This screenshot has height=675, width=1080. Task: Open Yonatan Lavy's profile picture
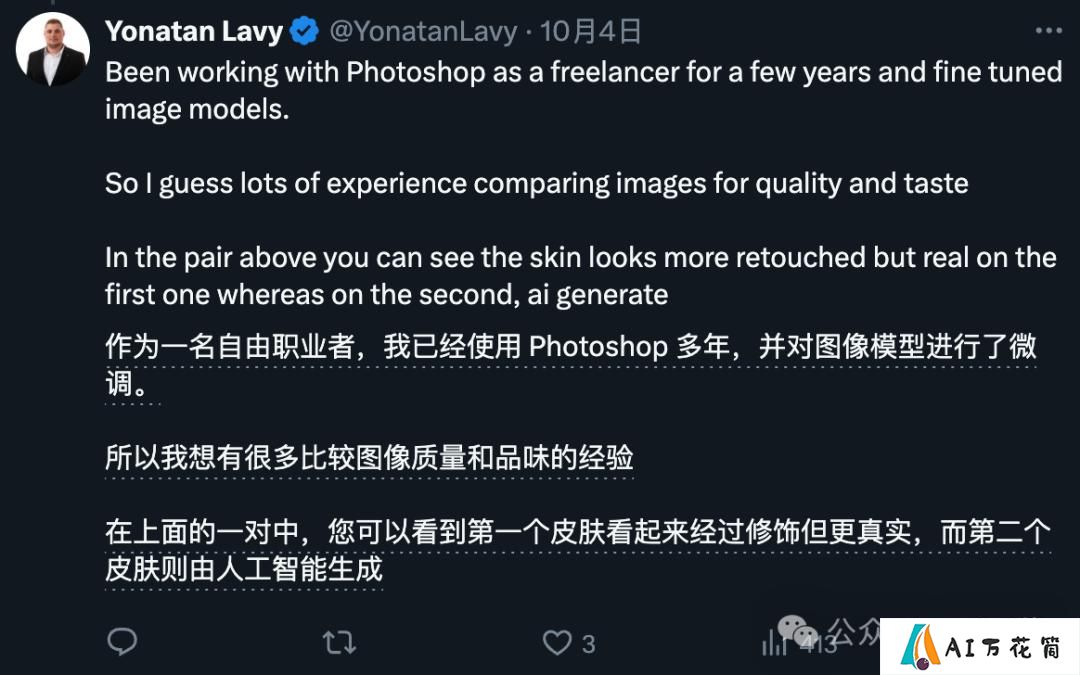click(53, 49)
